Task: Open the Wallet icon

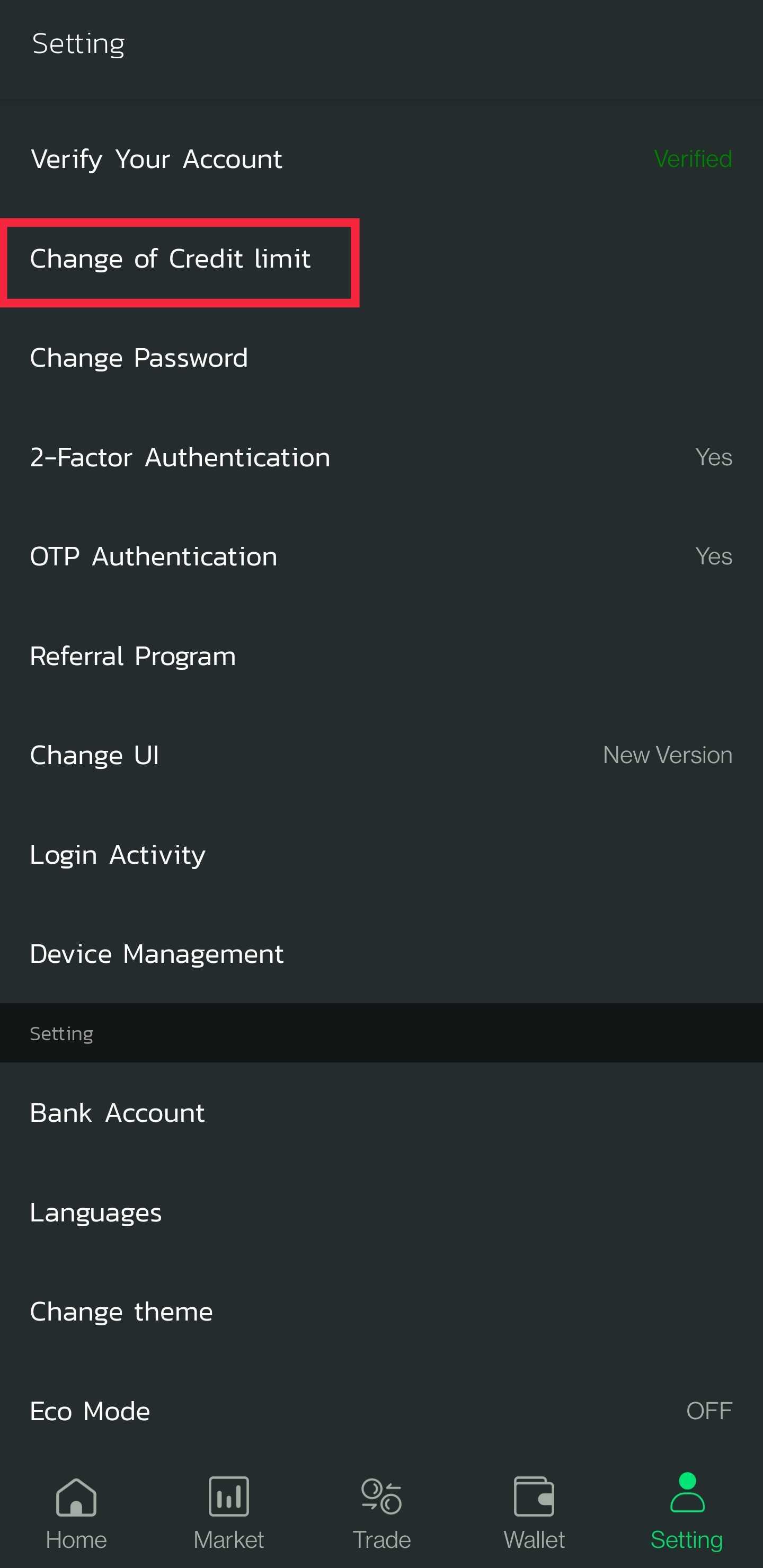Action: coord(534,1498)
